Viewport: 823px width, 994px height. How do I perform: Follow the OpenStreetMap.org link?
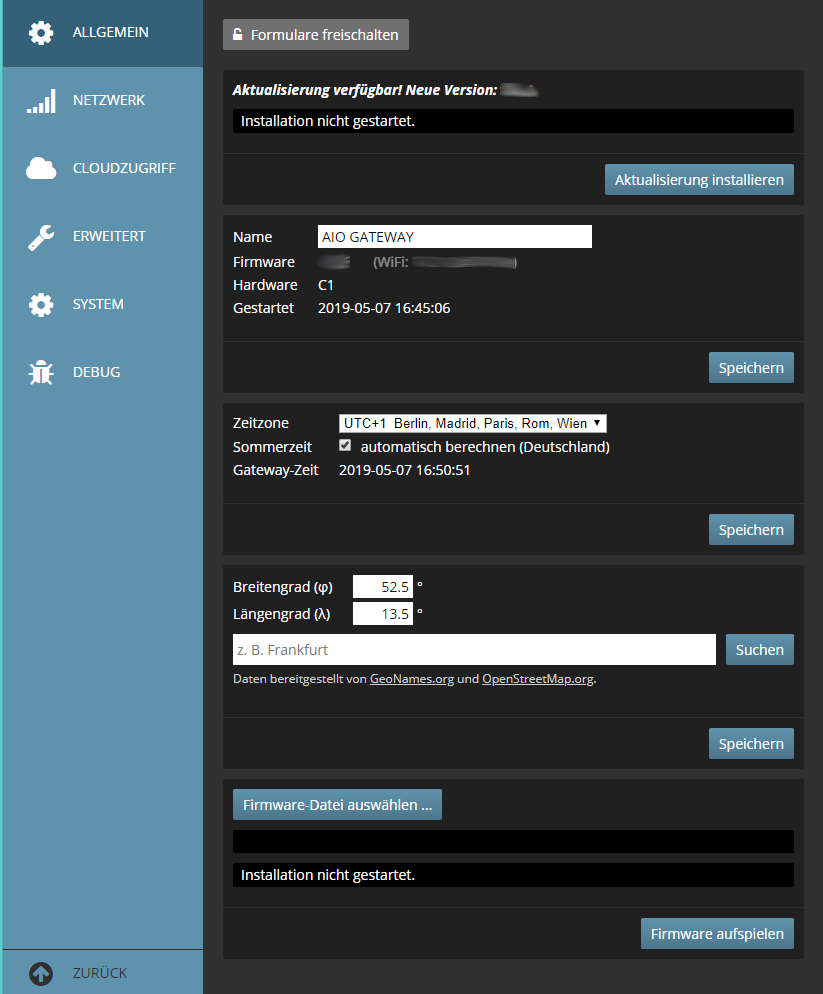(537, 679)
